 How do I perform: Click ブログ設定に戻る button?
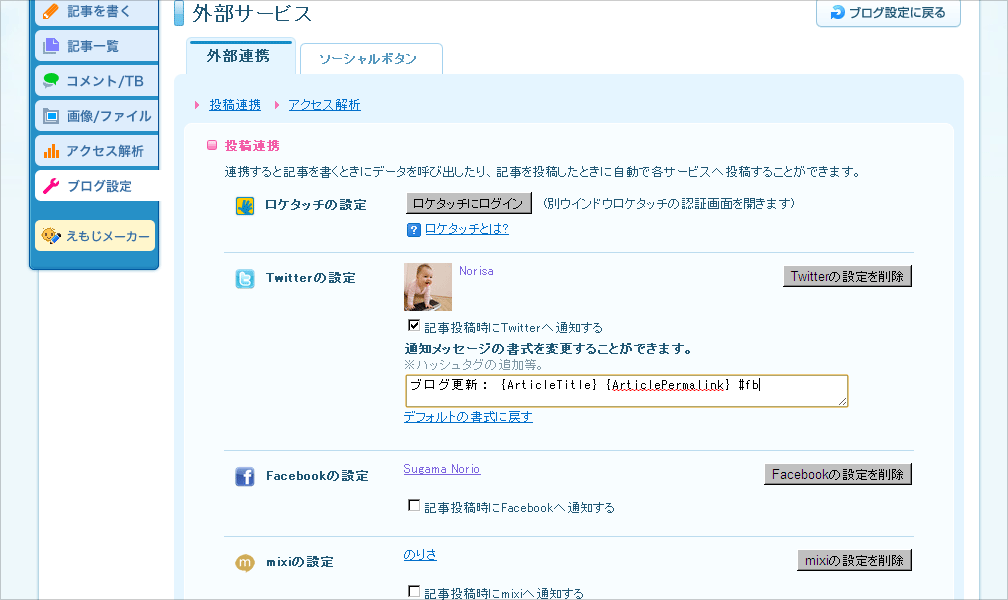(888, 13)
